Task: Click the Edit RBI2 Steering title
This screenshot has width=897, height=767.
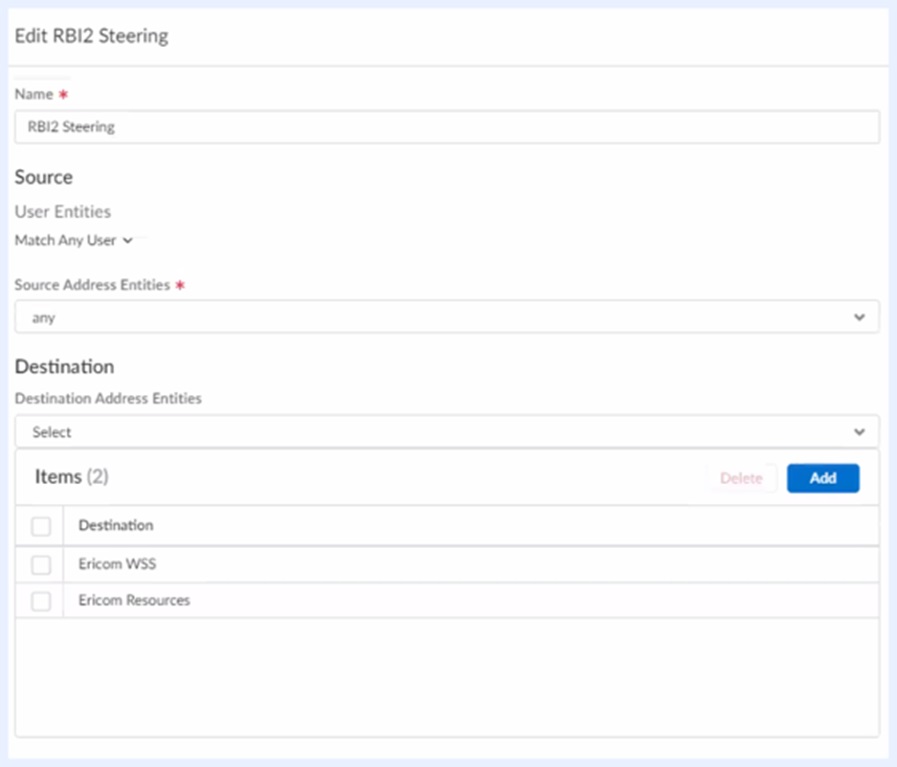Action: pyautogui.click(x=91, y=36)
